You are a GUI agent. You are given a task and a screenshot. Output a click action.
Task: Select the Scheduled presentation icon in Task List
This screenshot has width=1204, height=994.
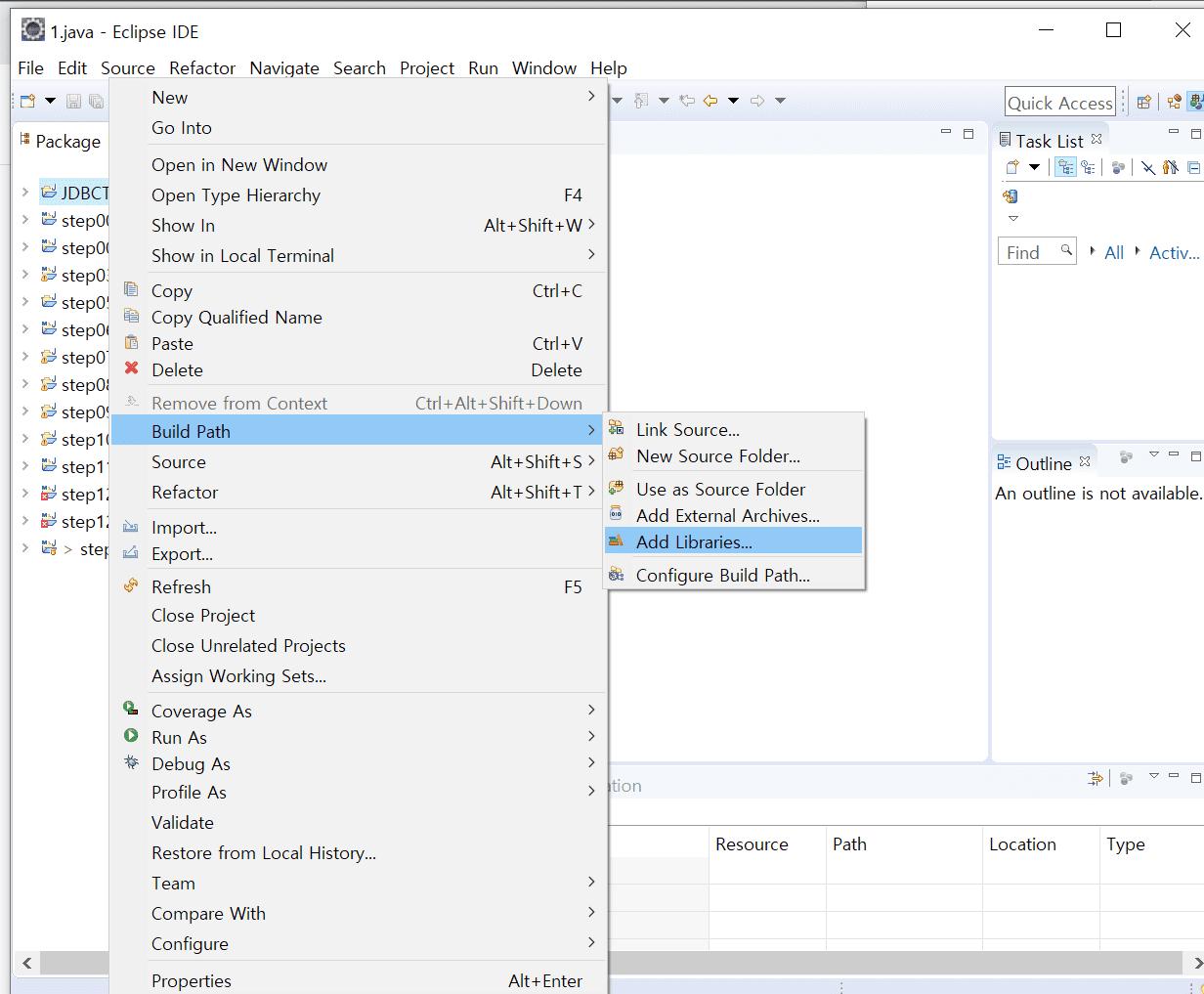[1089, 167]
